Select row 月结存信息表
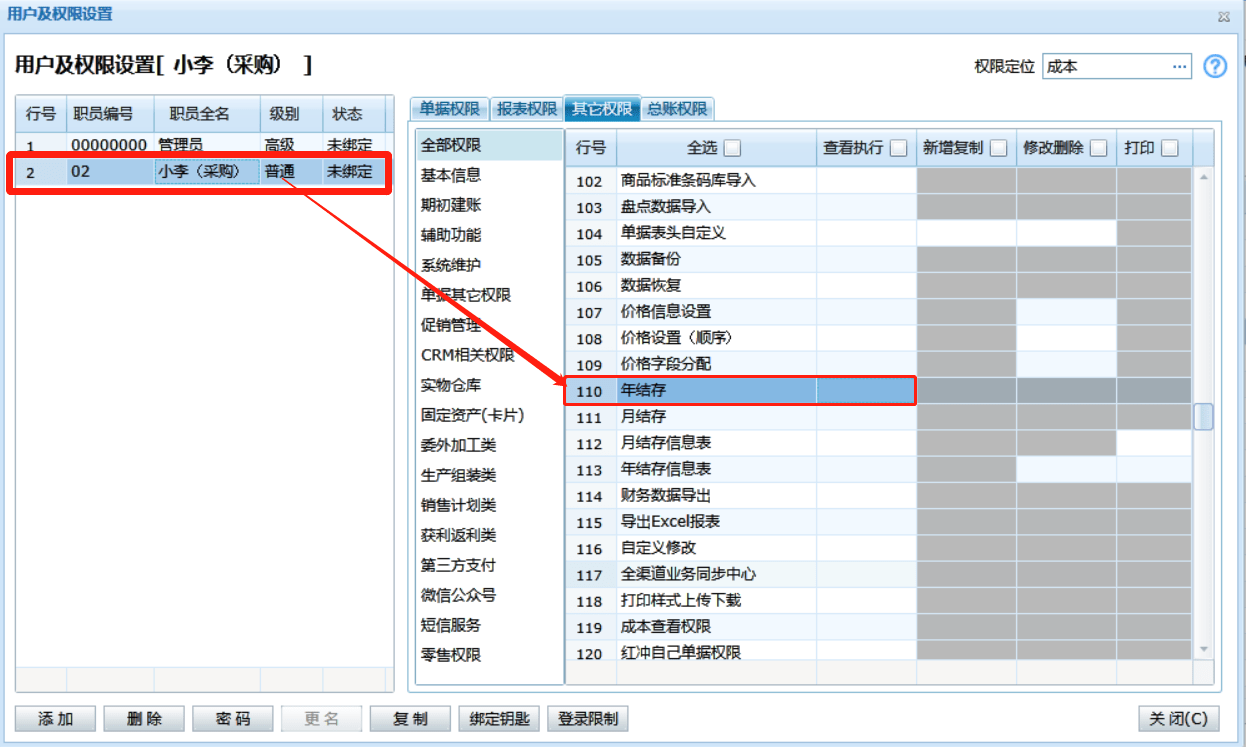 [x=879, y=443]
